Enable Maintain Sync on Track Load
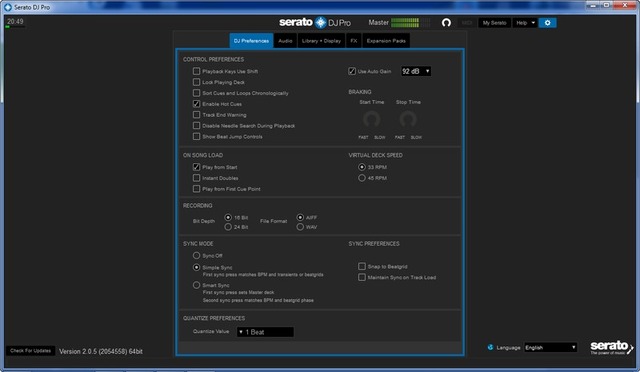Viewport: 640px width, 372px height. tap(362, 277)
